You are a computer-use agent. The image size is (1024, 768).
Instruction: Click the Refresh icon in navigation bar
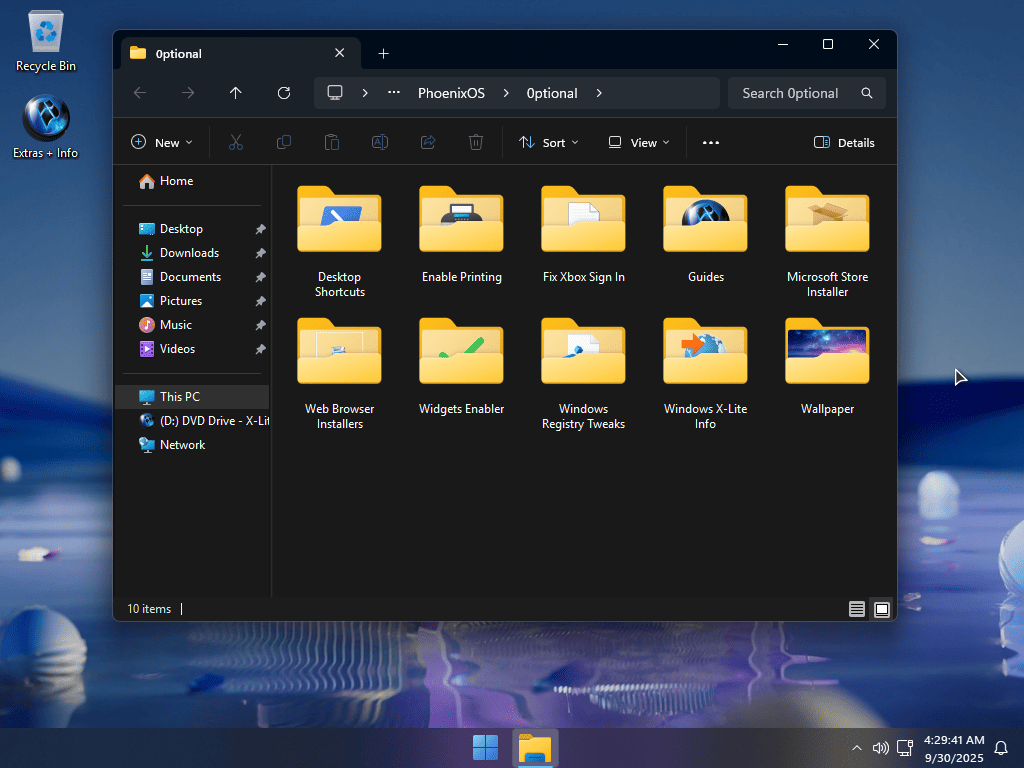(284, 93)
